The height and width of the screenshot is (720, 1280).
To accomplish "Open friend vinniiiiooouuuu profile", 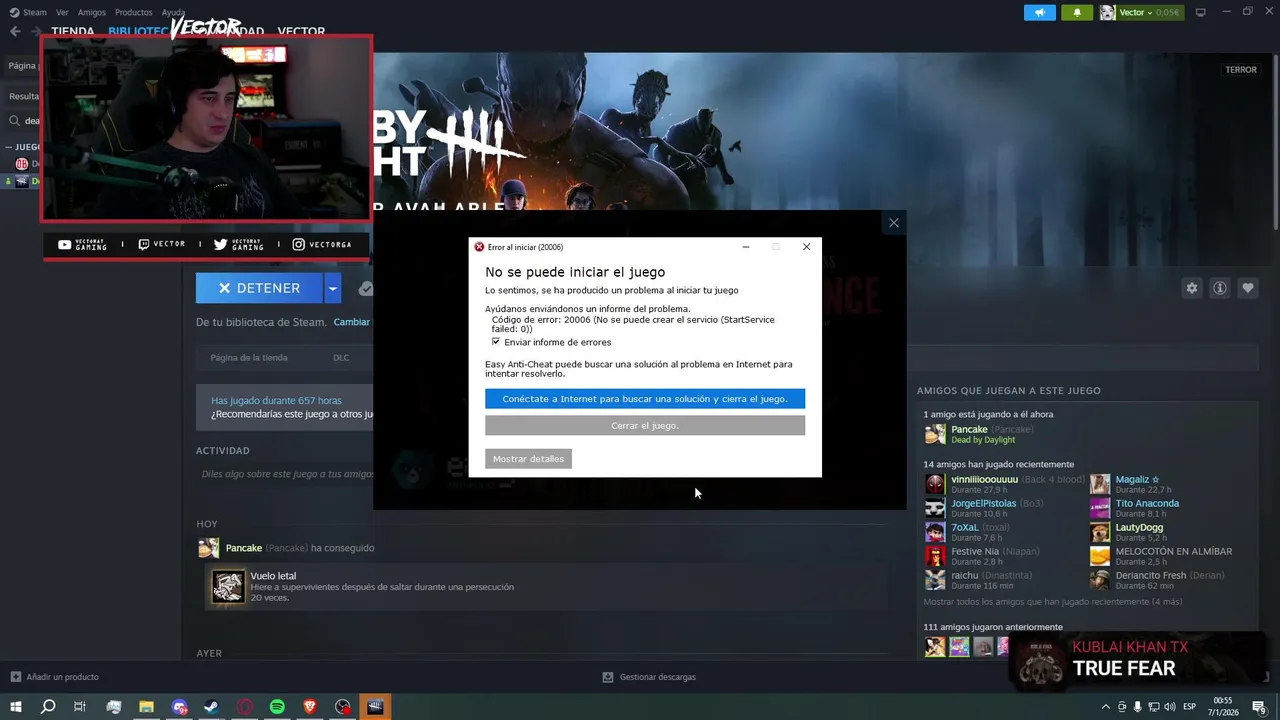I will [1004, 484].
